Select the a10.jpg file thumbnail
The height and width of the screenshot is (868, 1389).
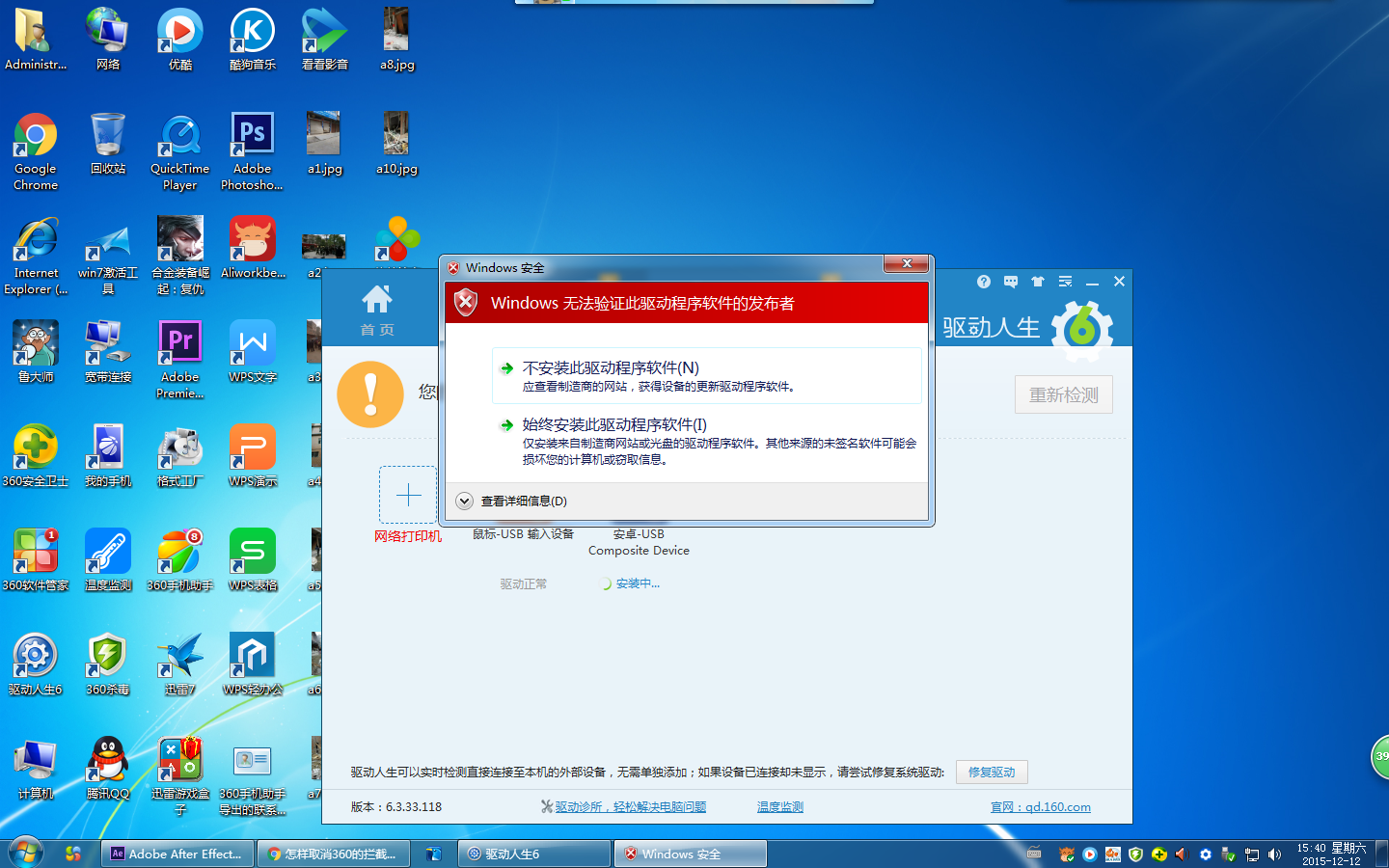tap(396, 144)
